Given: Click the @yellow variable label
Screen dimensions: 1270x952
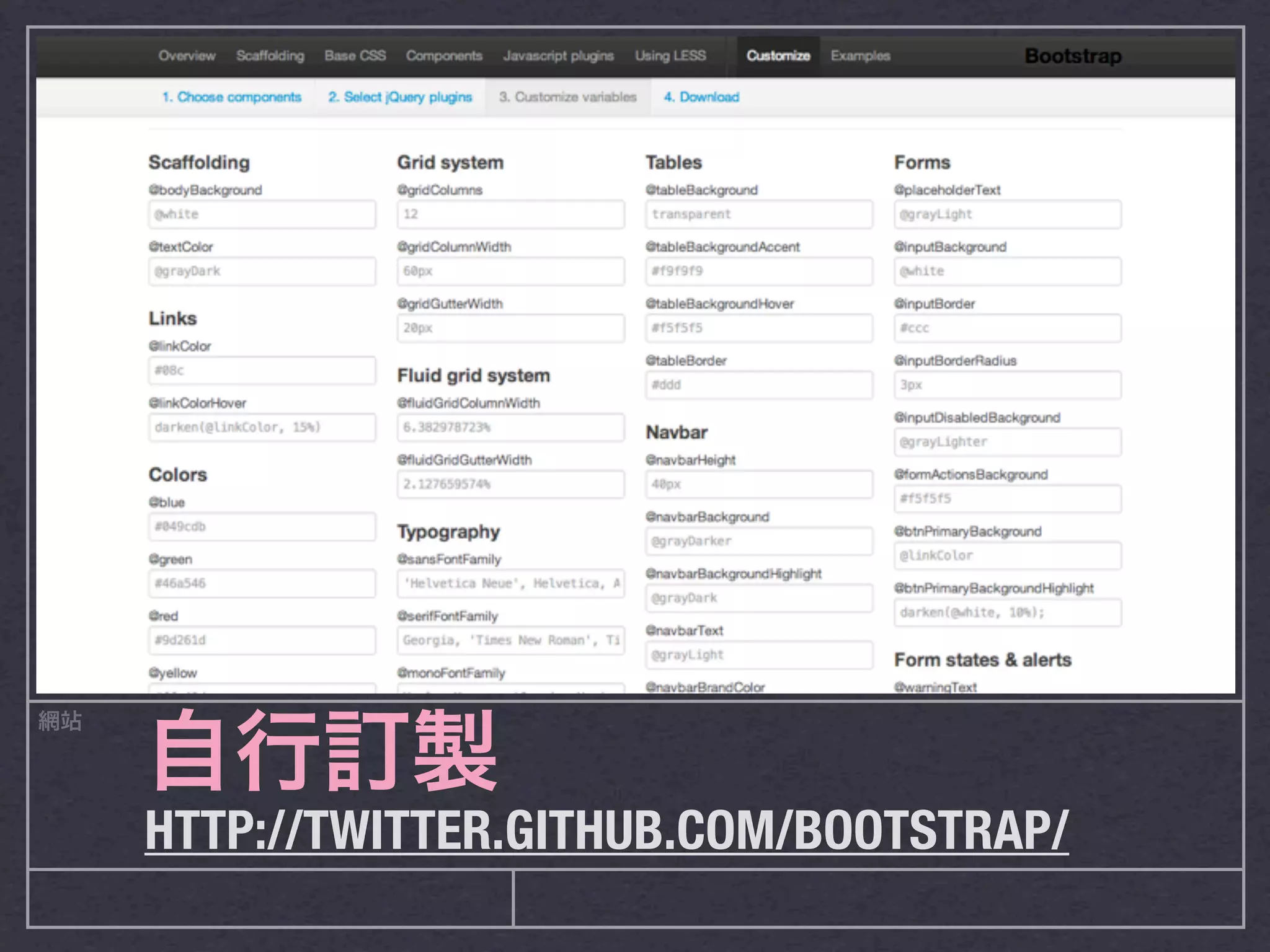Looking at the screenshot, I should (x=172, y=673).
